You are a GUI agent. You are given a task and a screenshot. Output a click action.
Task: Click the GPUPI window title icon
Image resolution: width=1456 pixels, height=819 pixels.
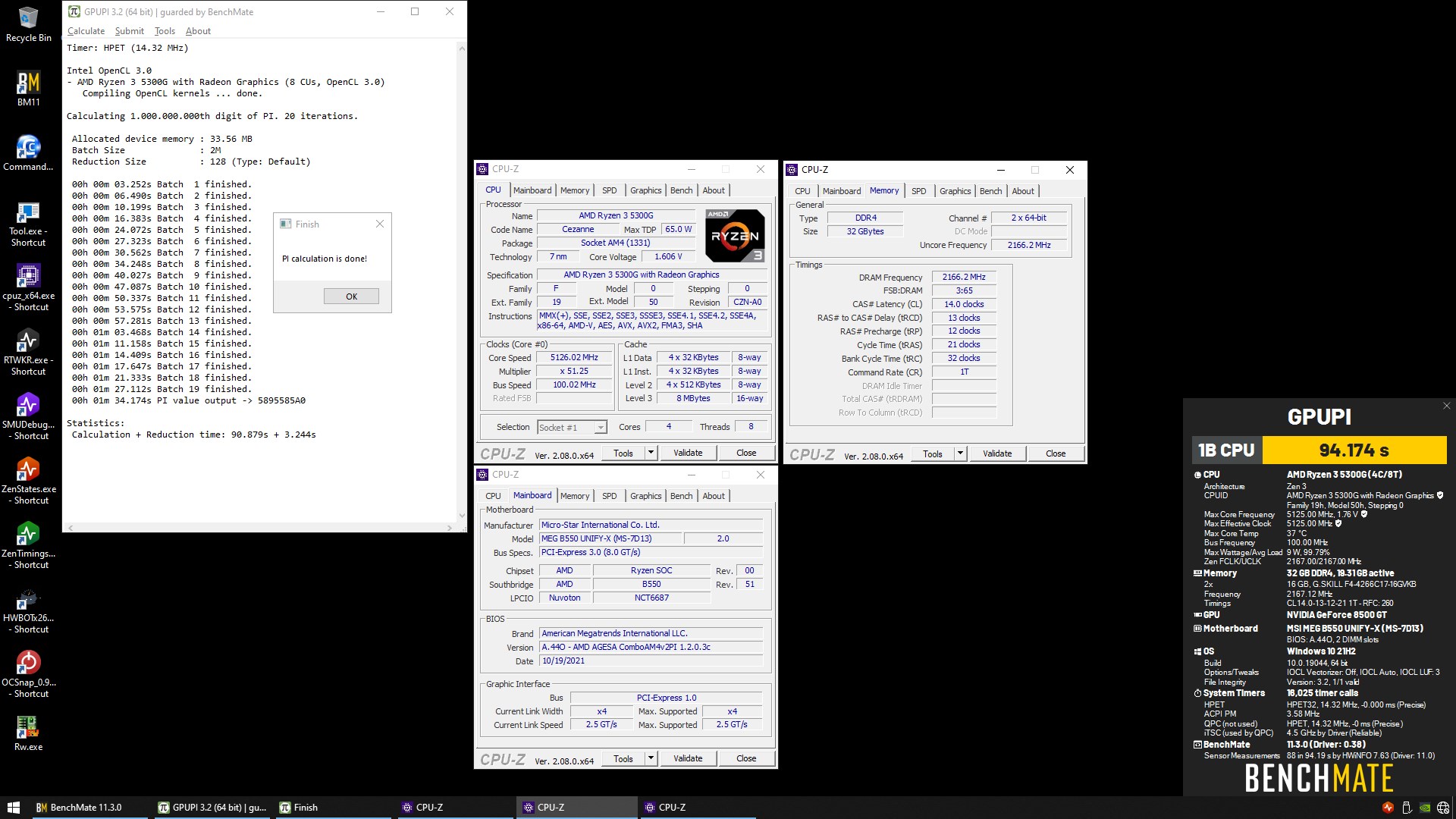[74, 11]
